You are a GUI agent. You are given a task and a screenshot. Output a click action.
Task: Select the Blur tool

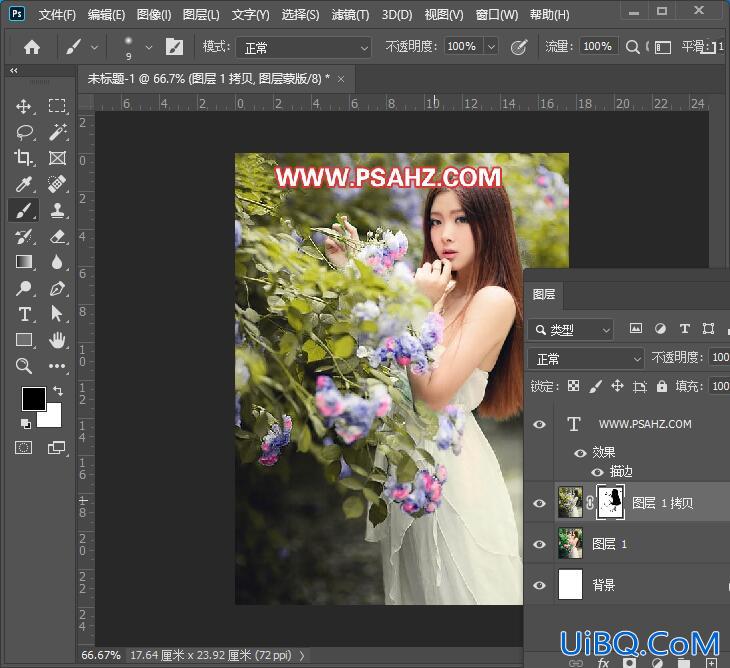[57, 262]
